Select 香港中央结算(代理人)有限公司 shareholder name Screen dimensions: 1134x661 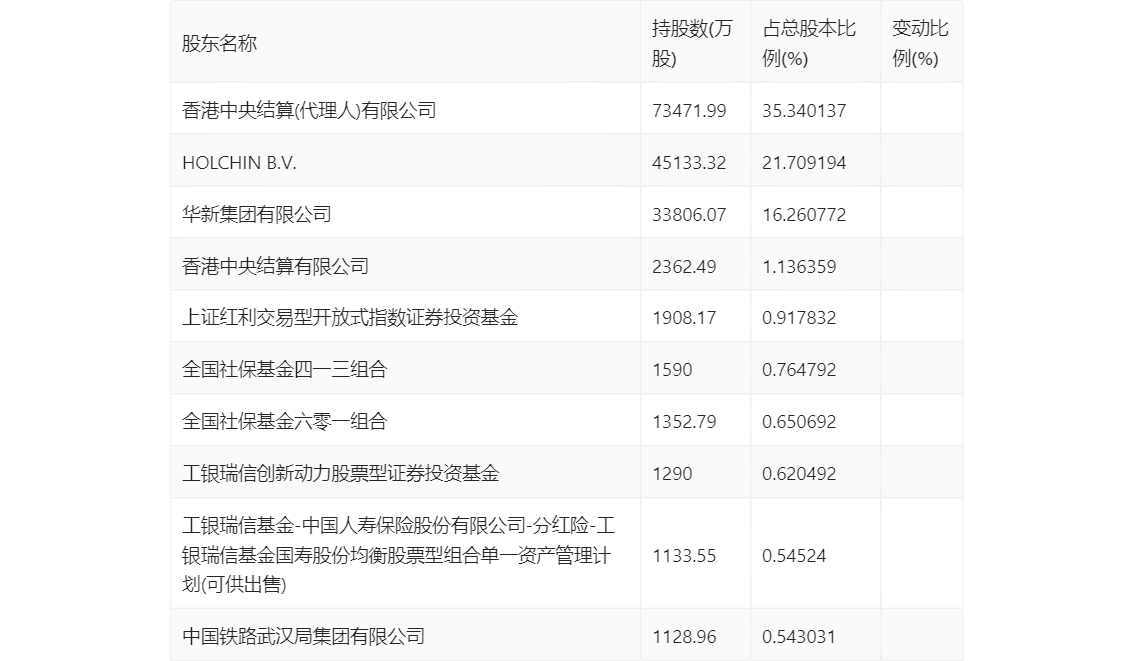click(x=309, y=111)
